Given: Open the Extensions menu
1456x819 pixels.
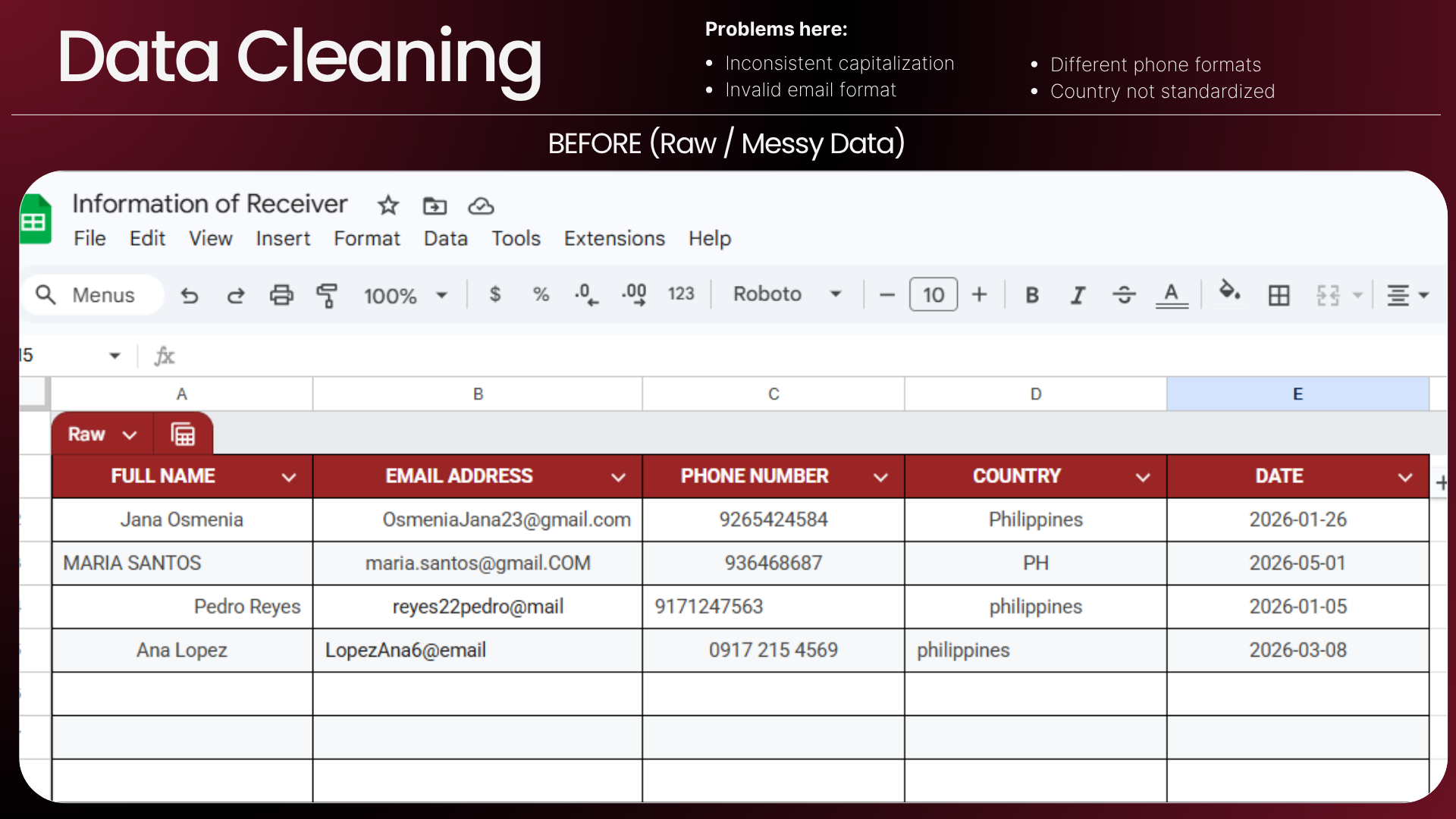Looking at the screenshot, I should (614, 239).
